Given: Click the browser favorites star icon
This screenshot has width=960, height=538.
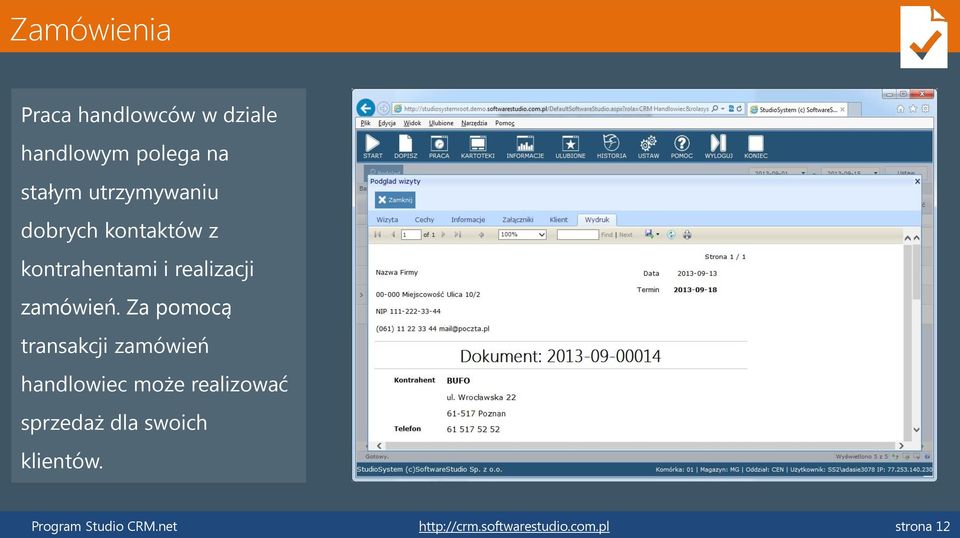Looking at the screenshot, I should click(913, 109).
